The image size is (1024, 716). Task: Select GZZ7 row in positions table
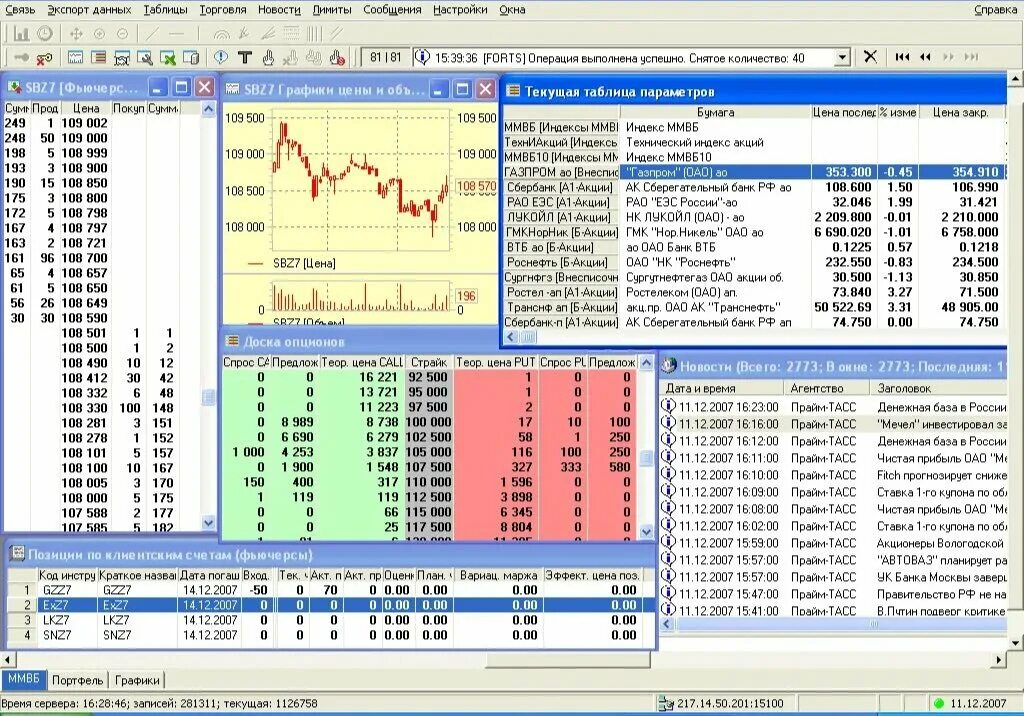pos(331,590)
